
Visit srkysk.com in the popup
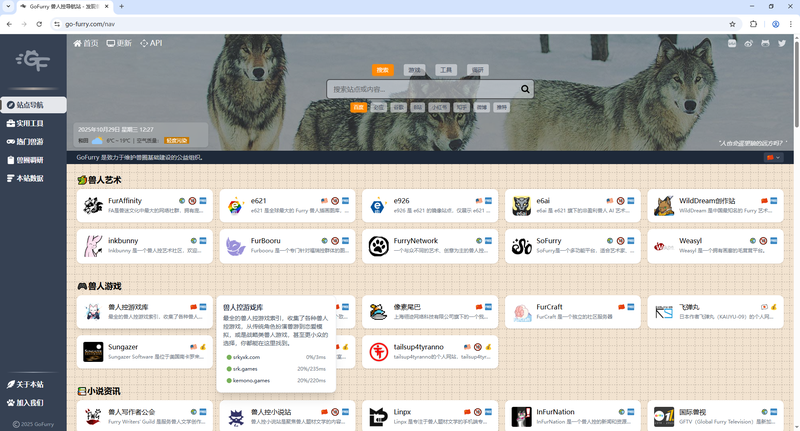[246, 357]
